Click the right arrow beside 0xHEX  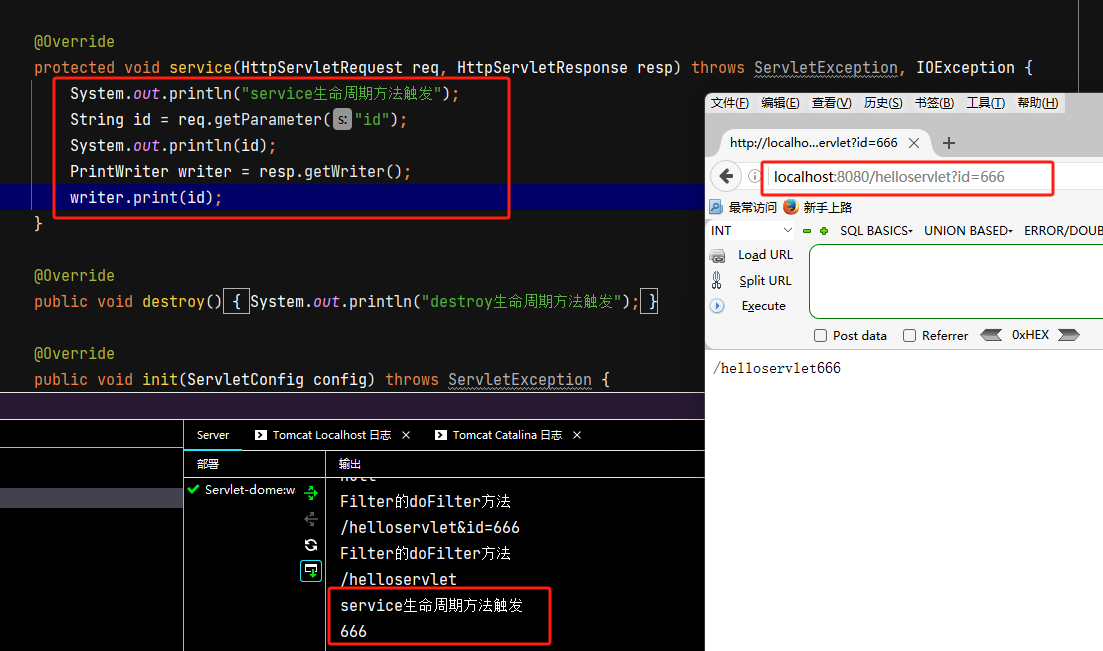[x=1068, y=335]
